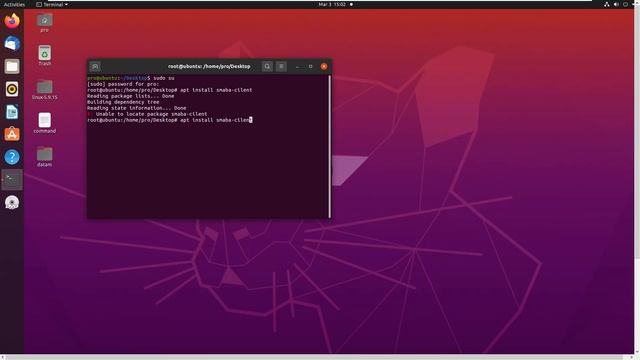Open network status icon in top bar

click(607, 4)
